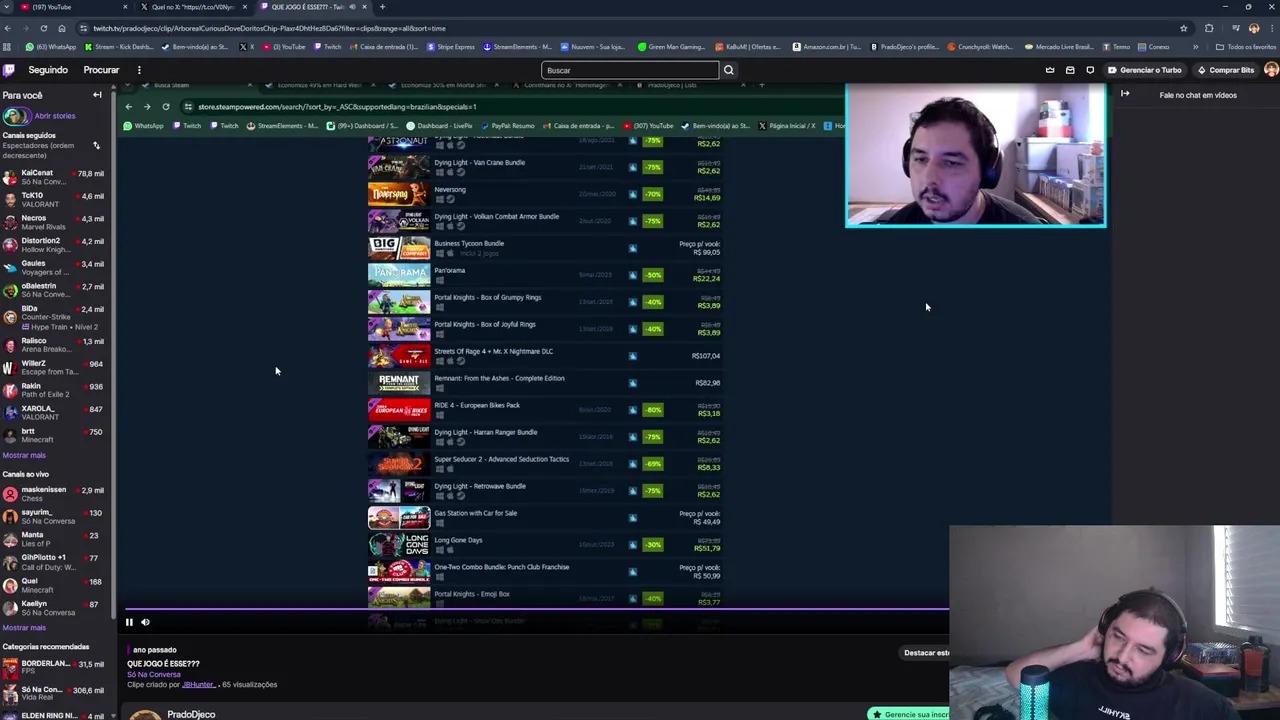The height and width of the screenshot is (720, 1280).
Task: Click Gerenciar o Turbo button
Action: tap(1144, 70)
